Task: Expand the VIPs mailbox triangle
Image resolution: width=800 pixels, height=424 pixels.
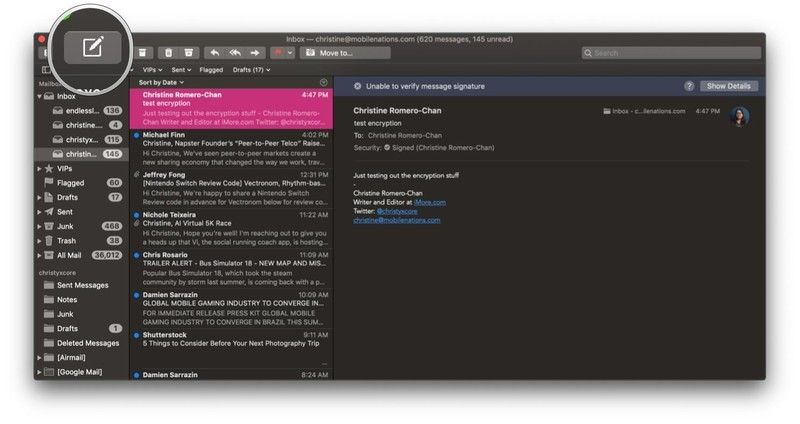Action: tap(39, 168)
